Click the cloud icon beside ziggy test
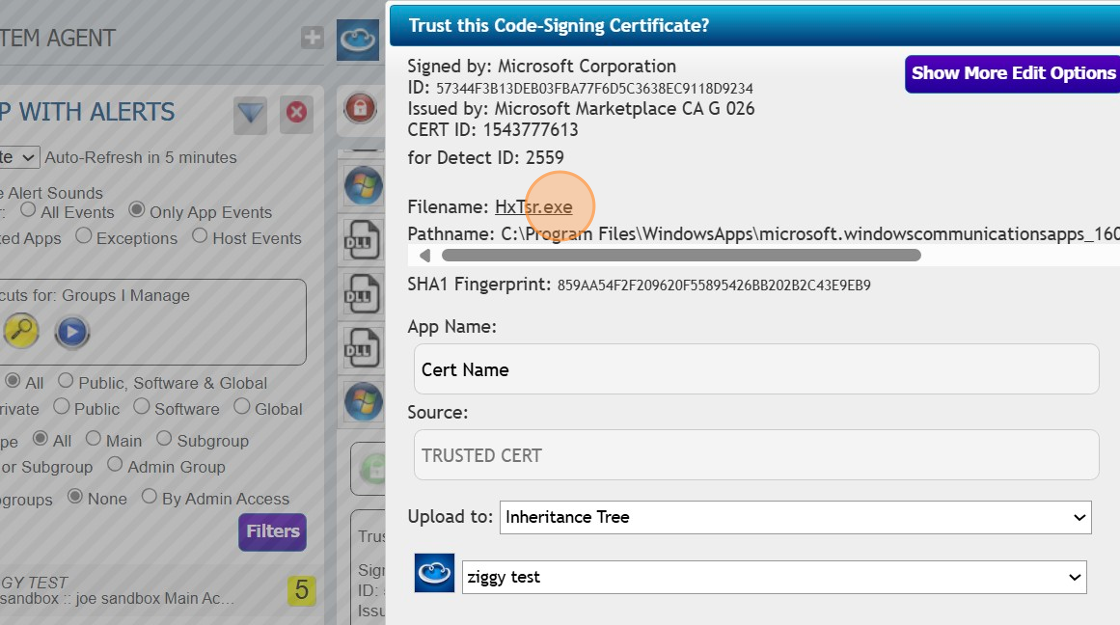This screenshot has height=625, width=1120. [433, 576]
